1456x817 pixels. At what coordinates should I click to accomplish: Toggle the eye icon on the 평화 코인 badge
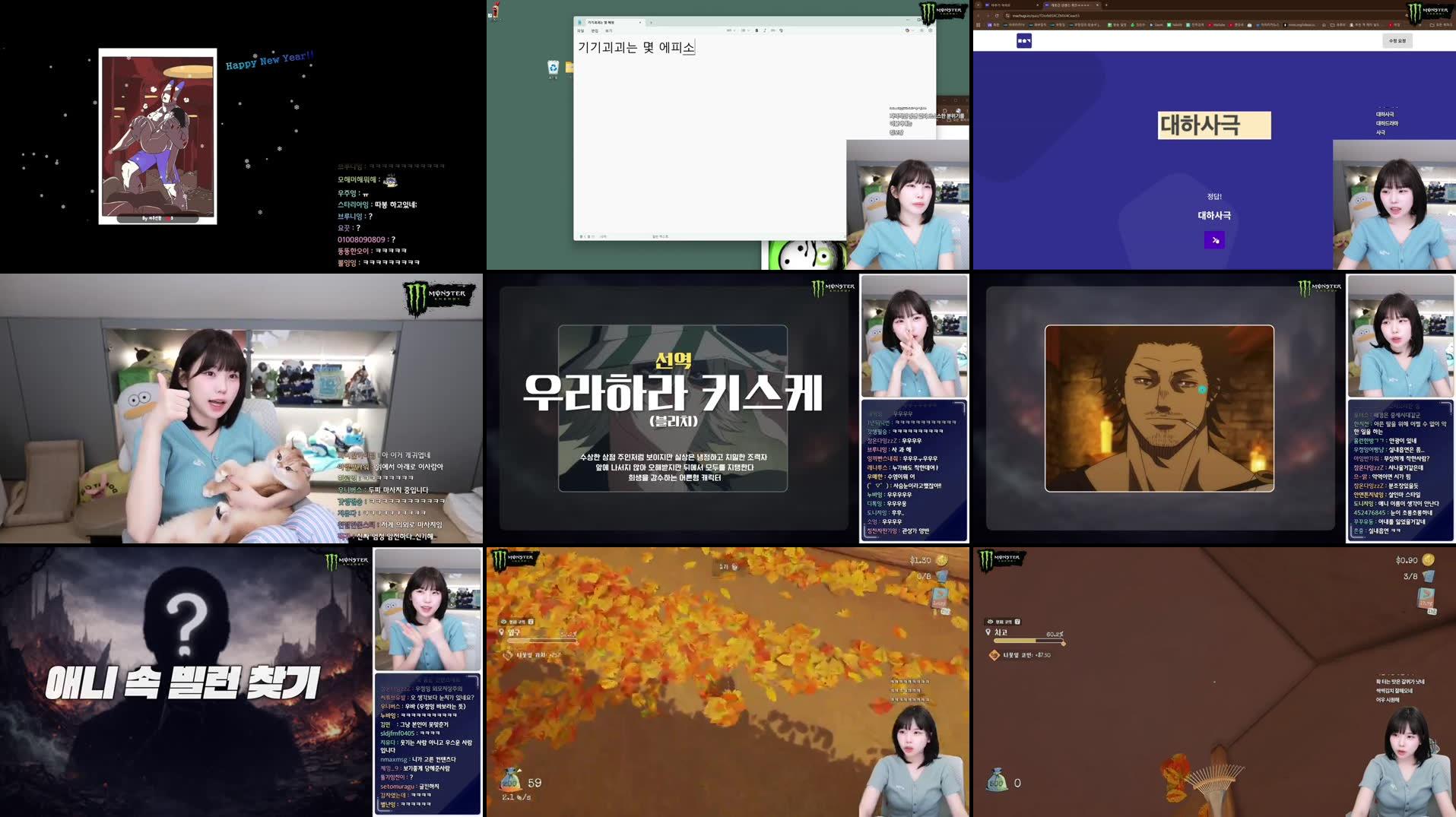990,622
